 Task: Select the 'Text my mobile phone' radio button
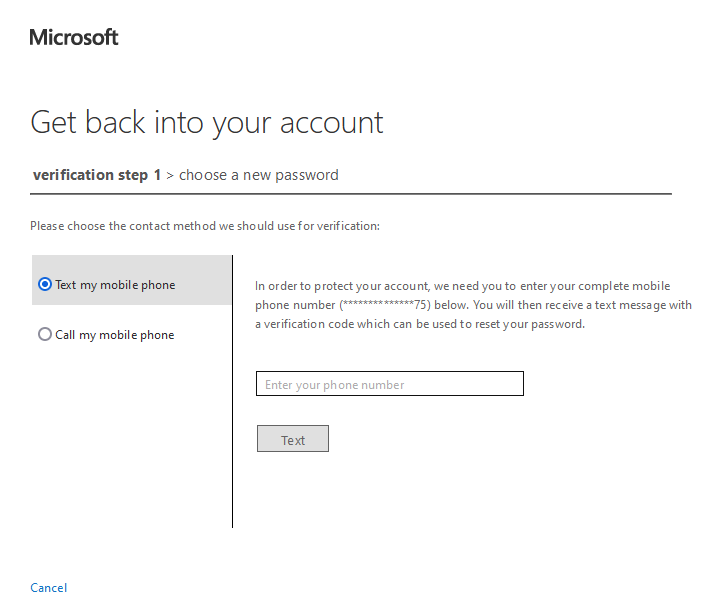point(44,285)
